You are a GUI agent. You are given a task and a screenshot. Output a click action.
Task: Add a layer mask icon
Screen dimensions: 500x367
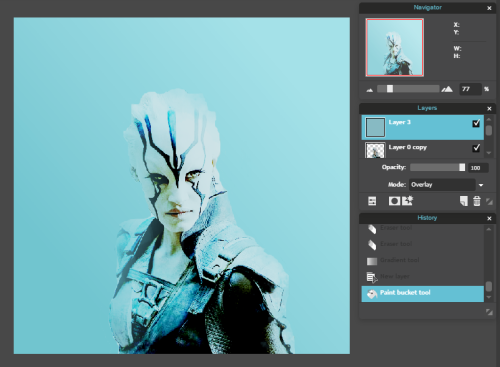tap(394, 201)
